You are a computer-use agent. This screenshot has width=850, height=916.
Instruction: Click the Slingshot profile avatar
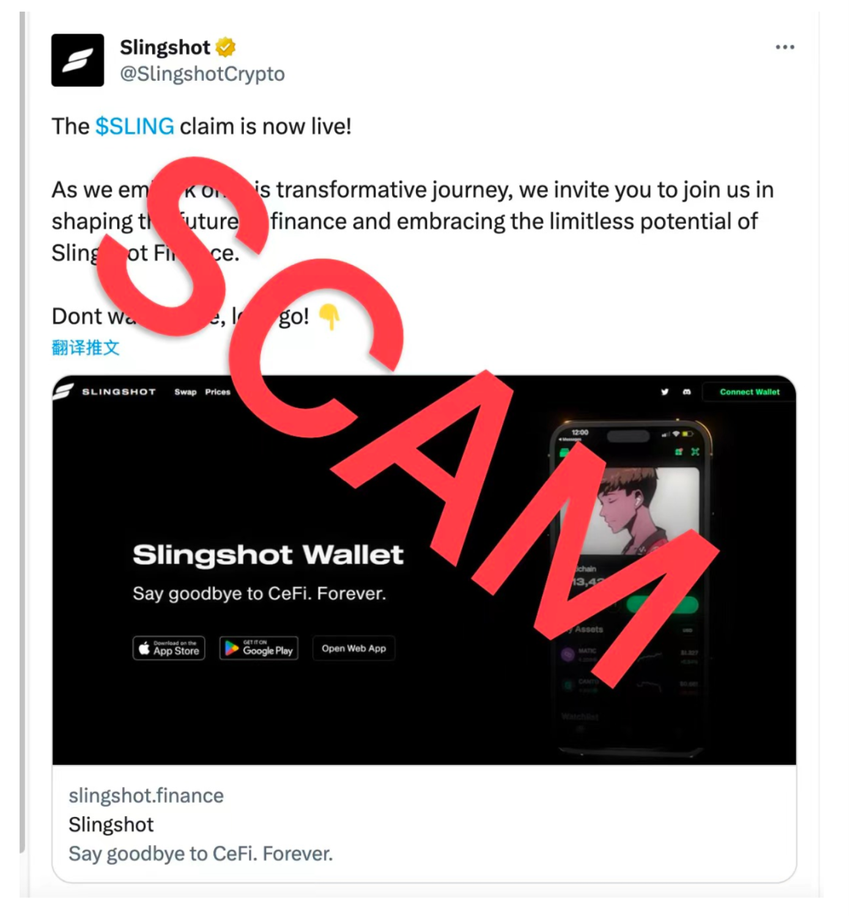pos(78,60)
